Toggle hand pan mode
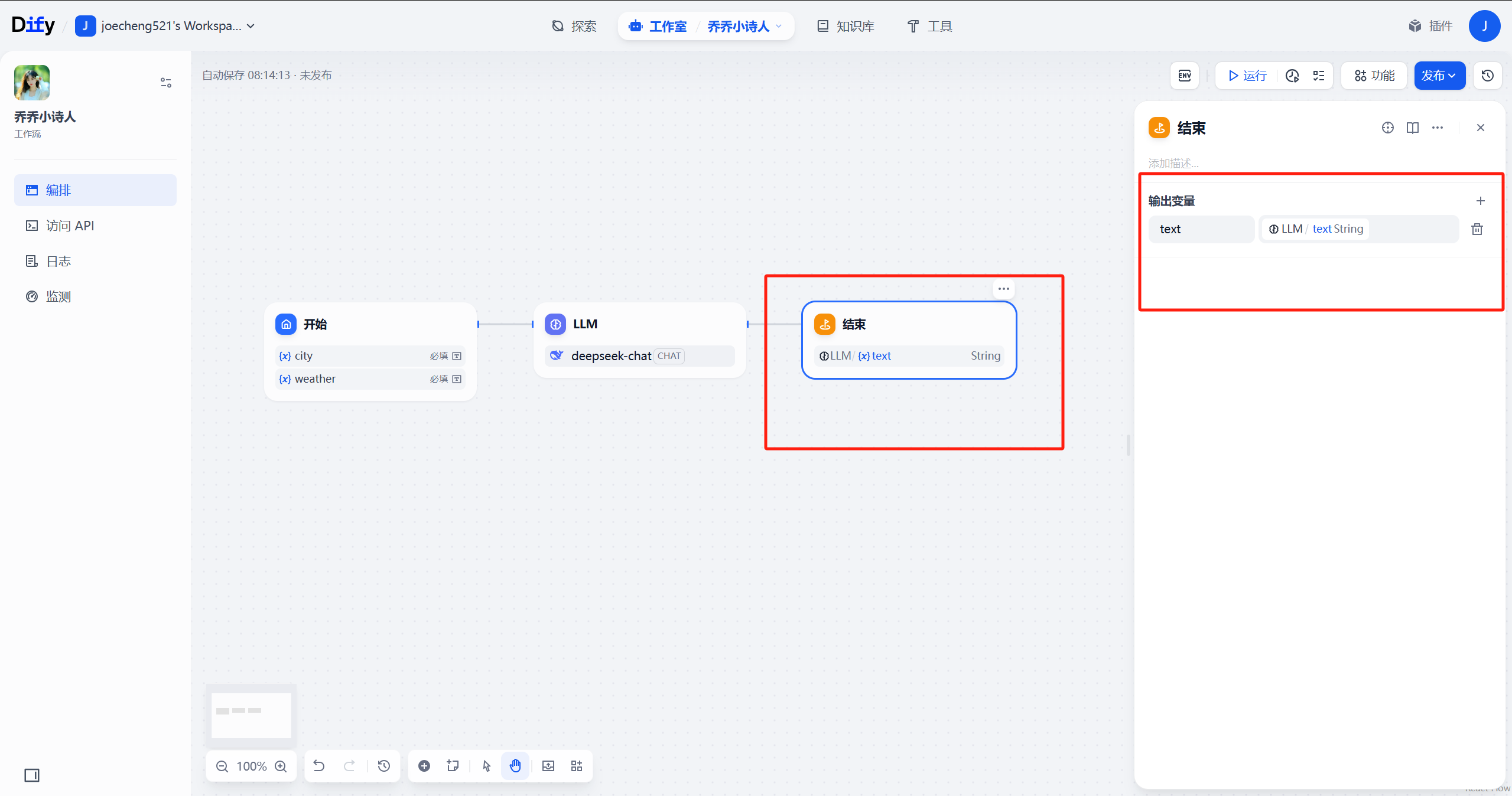 (x=515, y=766)
